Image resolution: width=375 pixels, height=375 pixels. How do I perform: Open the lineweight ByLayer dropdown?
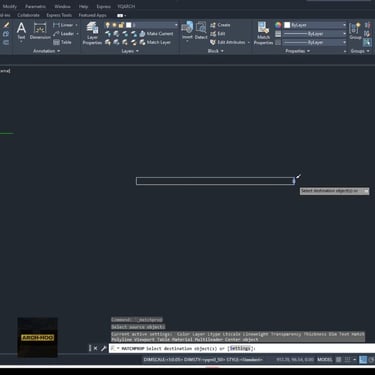pos(315,34)
